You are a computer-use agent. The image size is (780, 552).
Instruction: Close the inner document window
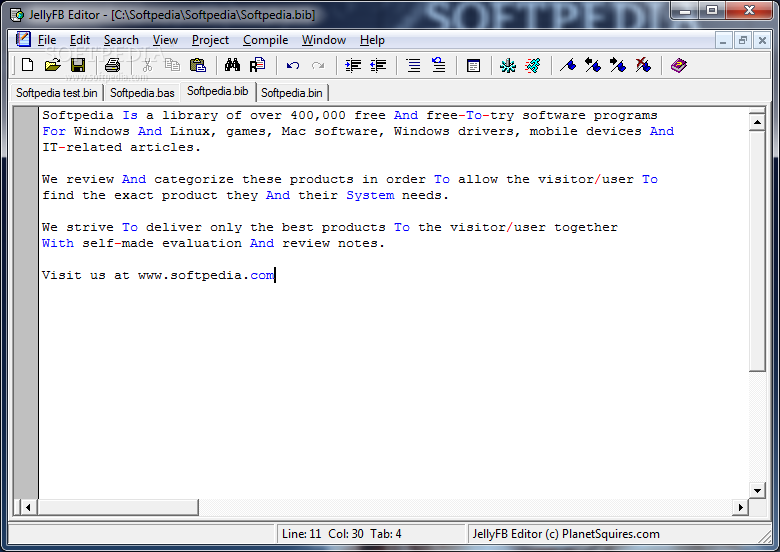coord(762,40)
